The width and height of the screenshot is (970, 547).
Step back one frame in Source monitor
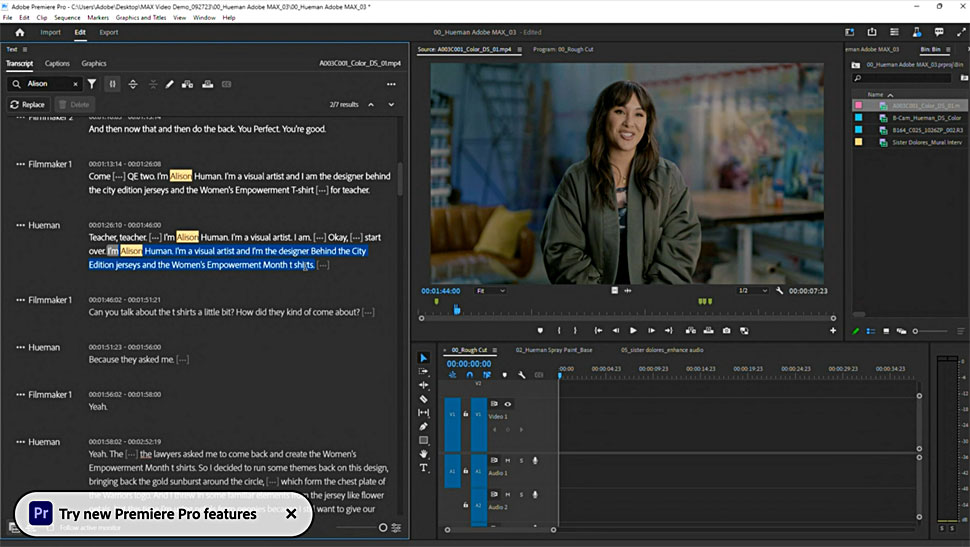click(616, 330)
